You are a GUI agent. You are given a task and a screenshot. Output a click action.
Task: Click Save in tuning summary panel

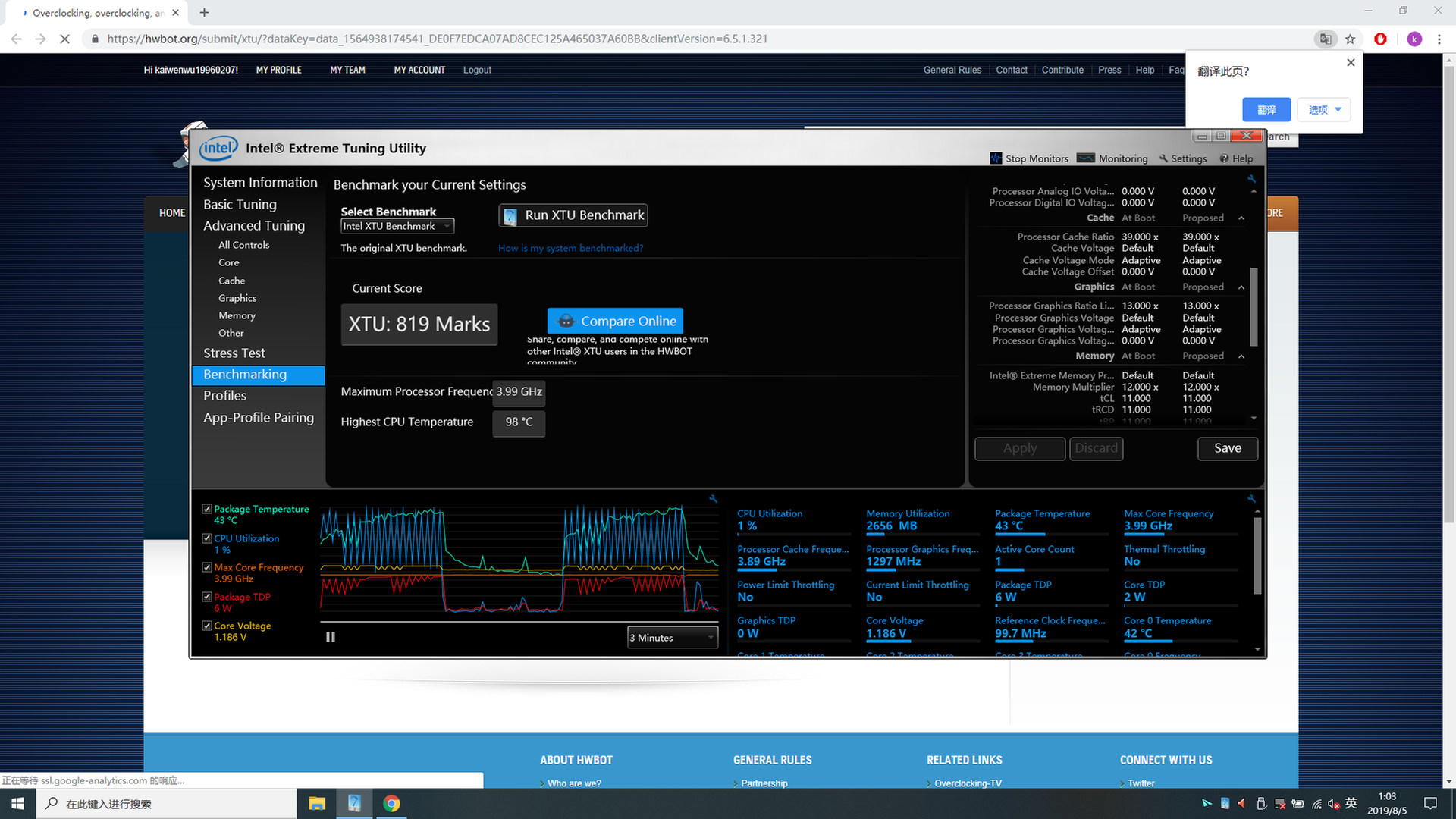coord(1228,448)
